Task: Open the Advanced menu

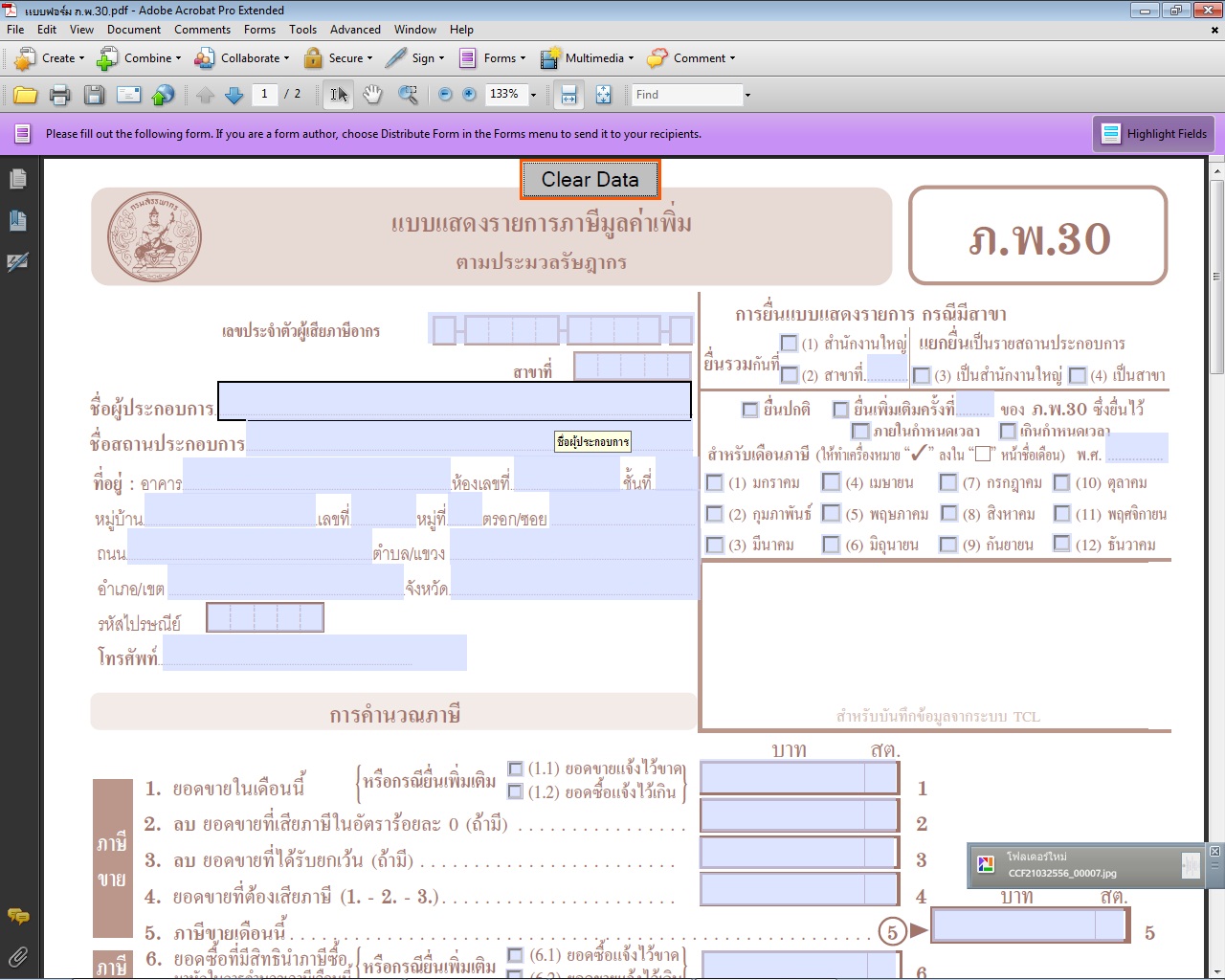Action: 355,30
